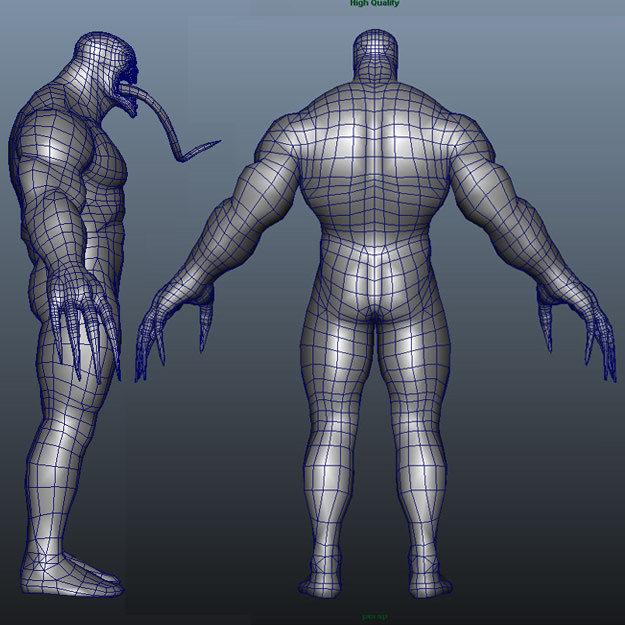The image size is (625, 625).
Task: Select the side-view creature model
Action: click(x=72, y=315)
